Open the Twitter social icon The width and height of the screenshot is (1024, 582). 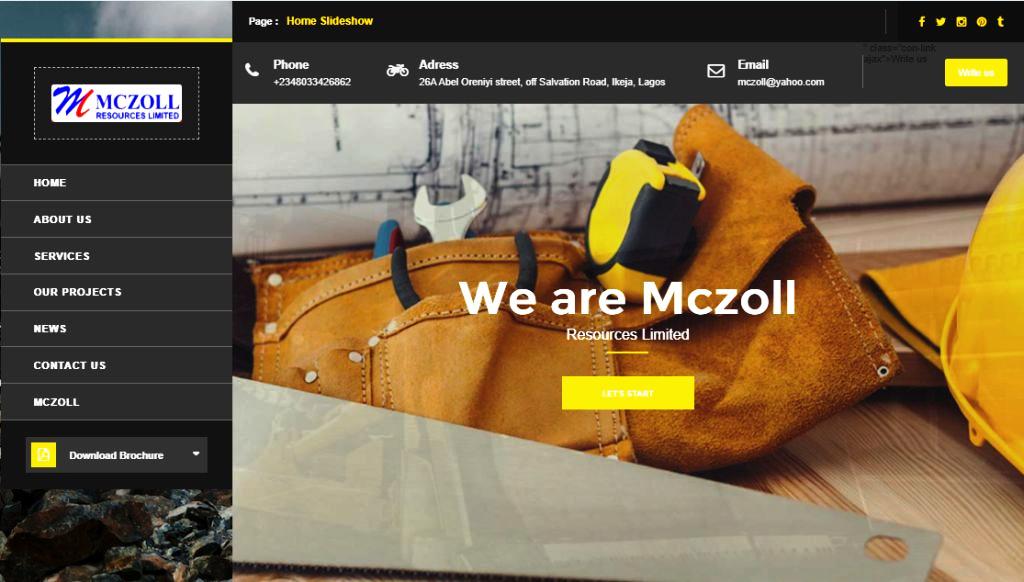click(940, 22)
